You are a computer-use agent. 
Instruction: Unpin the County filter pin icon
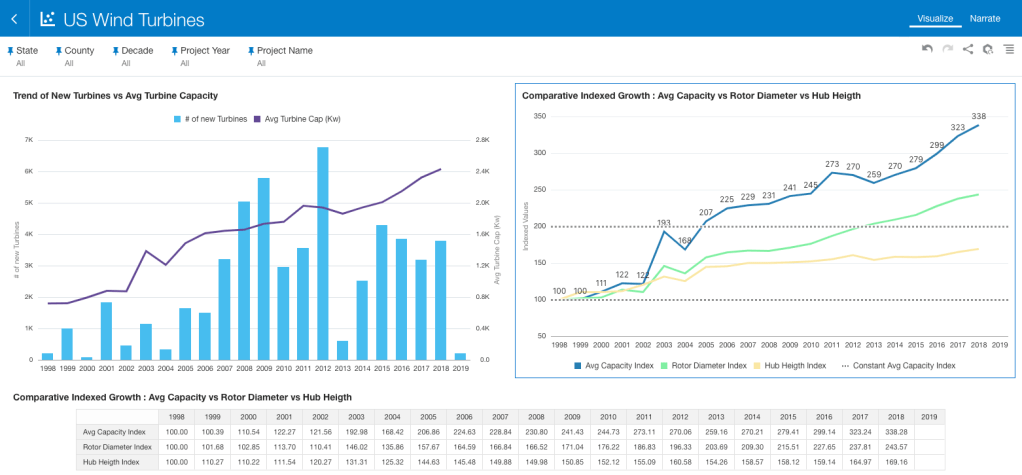(59, 50)
